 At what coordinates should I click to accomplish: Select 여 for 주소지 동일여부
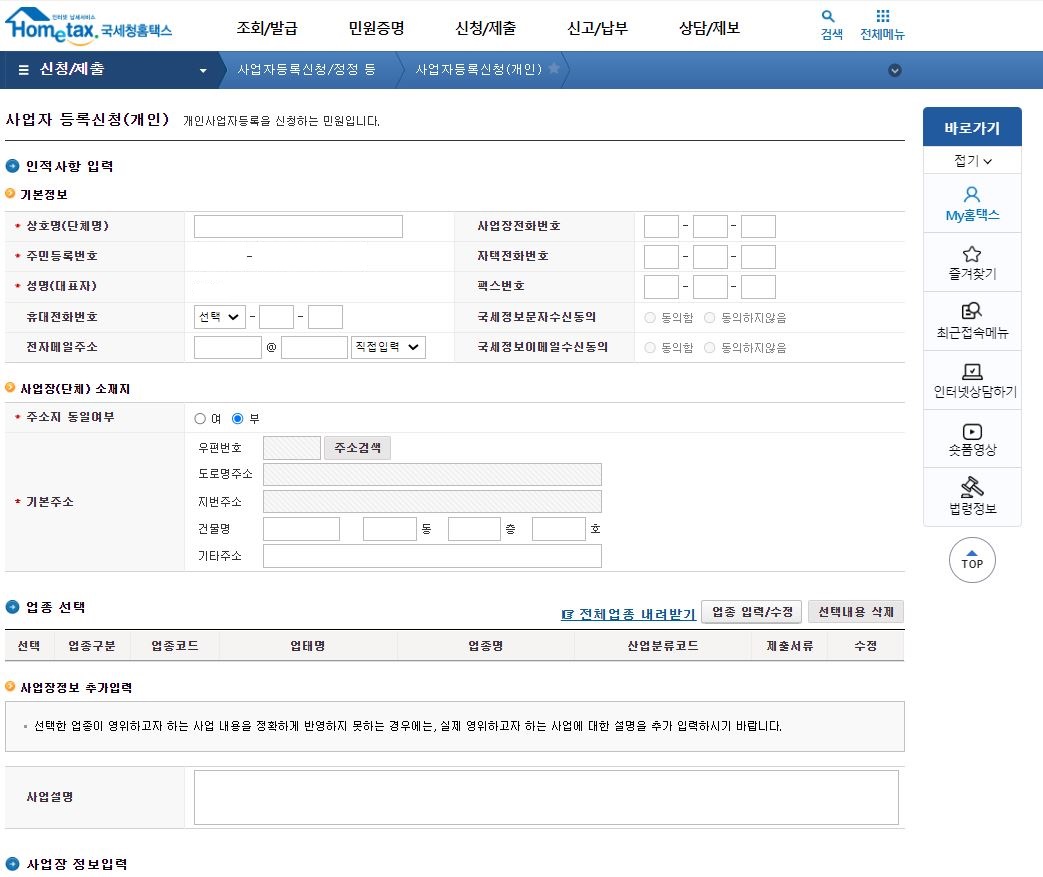[200, 419]
